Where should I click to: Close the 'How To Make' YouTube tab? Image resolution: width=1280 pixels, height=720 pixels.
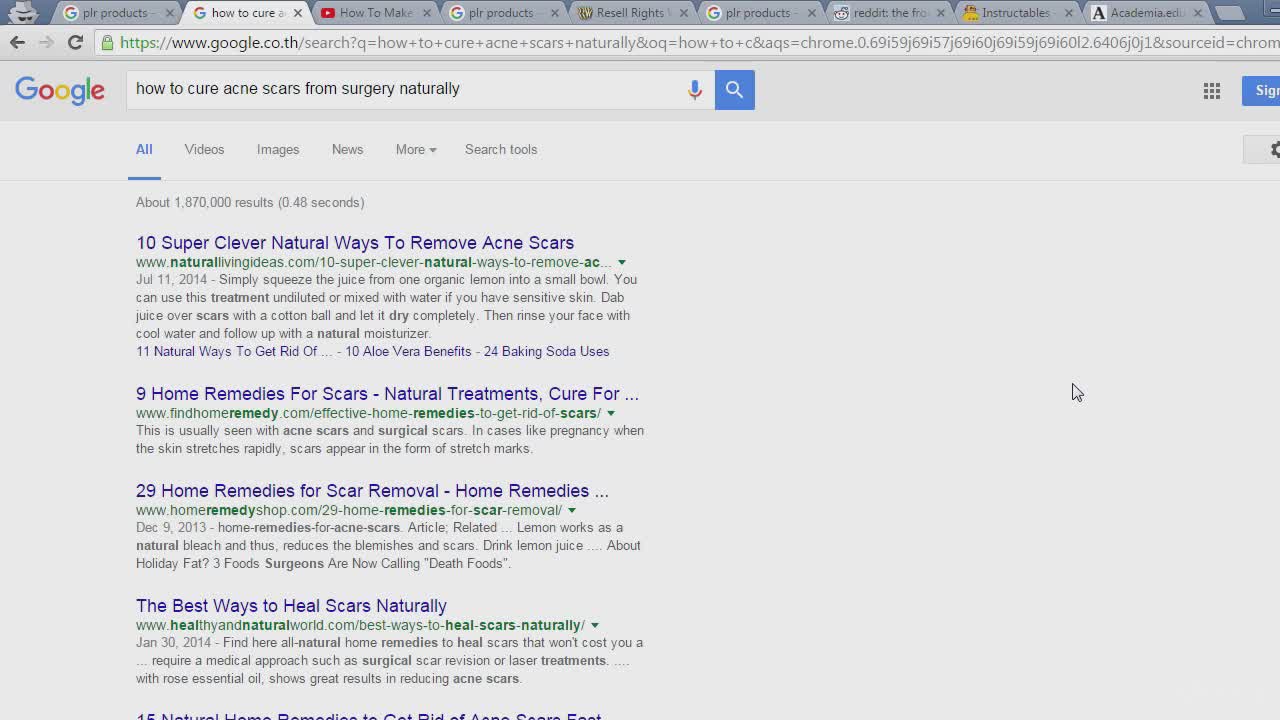click(426, 13)
